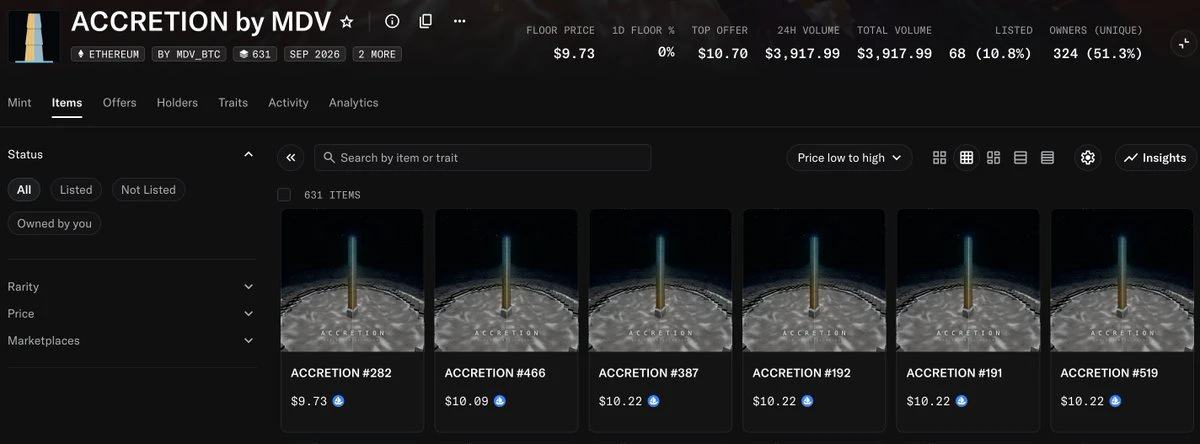Open ACCRETION #387 thumbnail
The height and width of the screenshot is (444, 1200).
[x=660, y=280]
